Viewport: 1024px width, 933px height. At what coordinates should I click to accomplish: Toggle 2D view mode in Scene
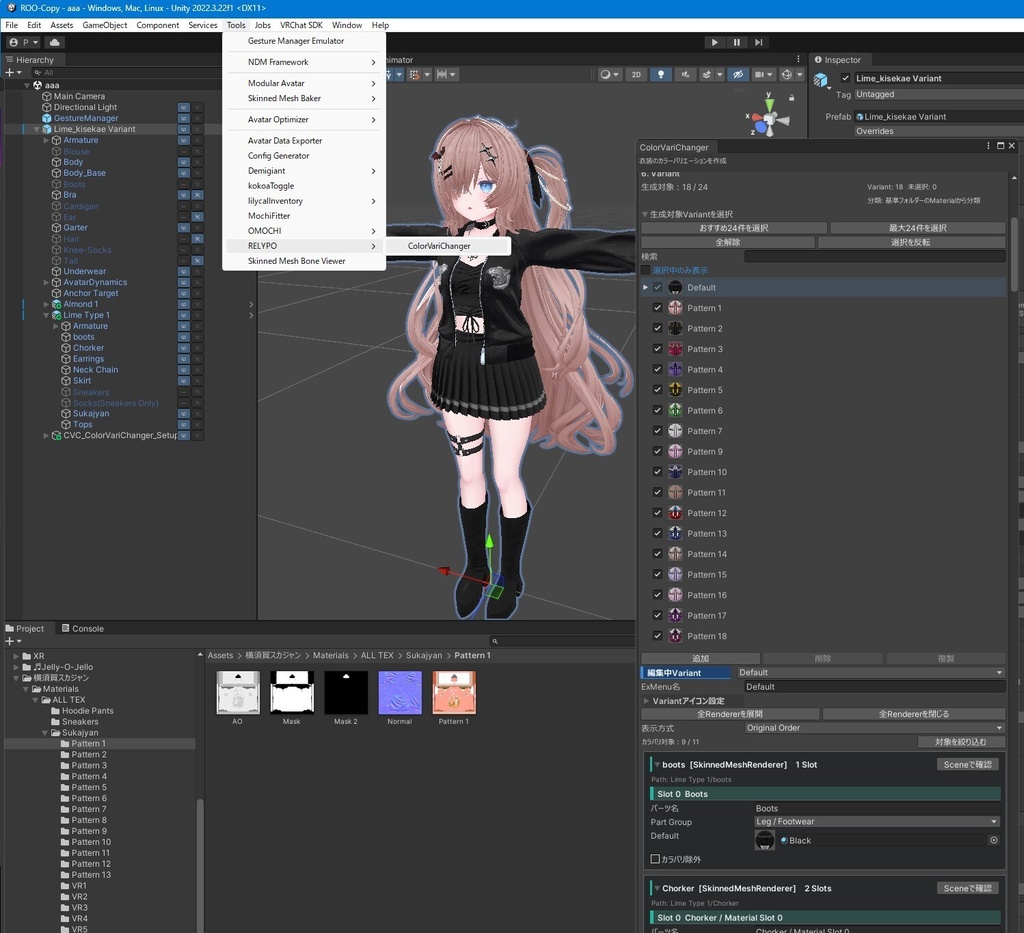pos(636,74)
